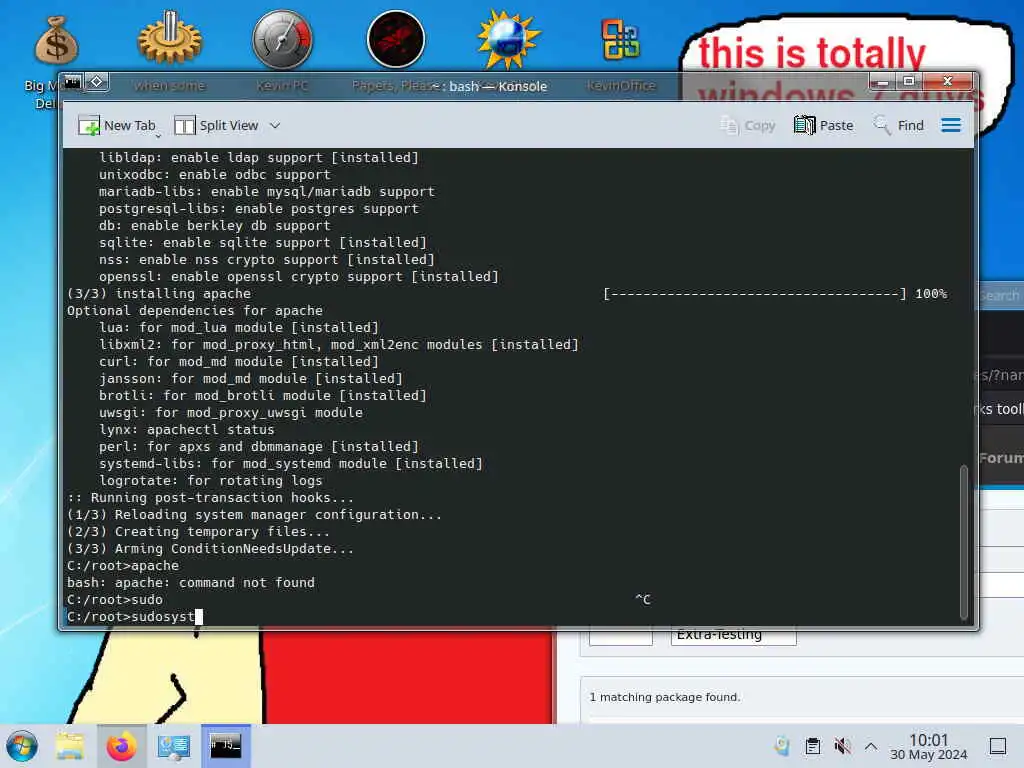Open the Papers, Please desktop icon

[396, 39]
